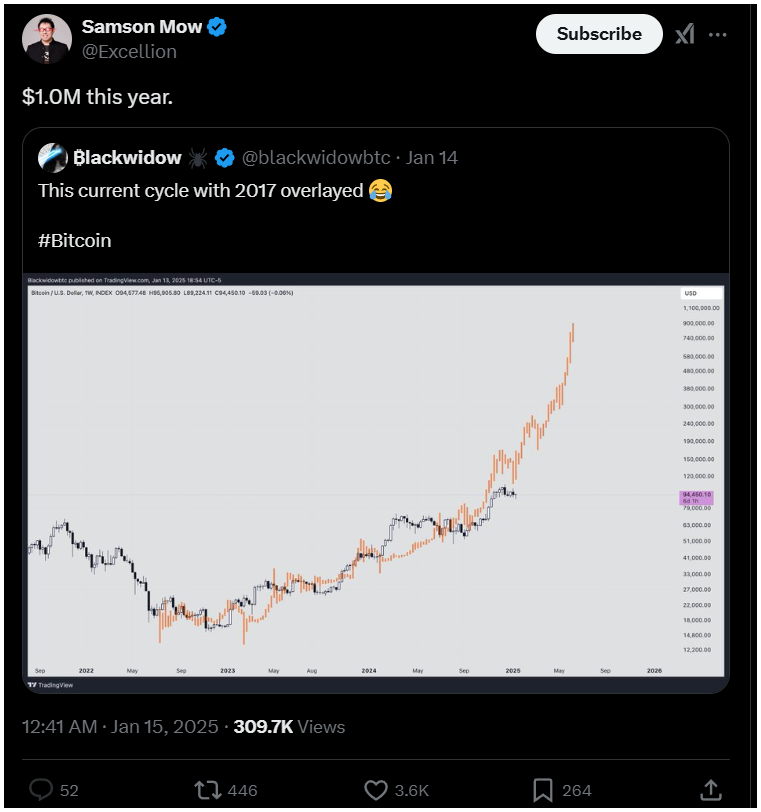Image resolution: width=761 pixels, height=812 pixels.
Task: Open Samson Mow display name link
Action: [x=141, y=27]
